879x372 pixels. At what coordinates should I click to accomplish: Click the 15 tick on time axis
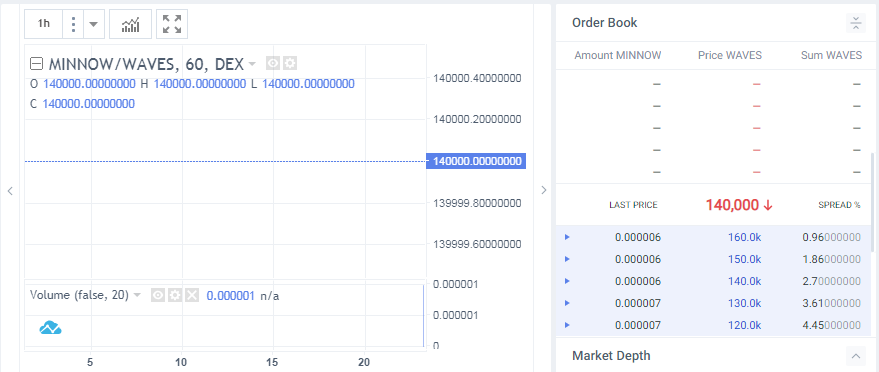point(272,362)
